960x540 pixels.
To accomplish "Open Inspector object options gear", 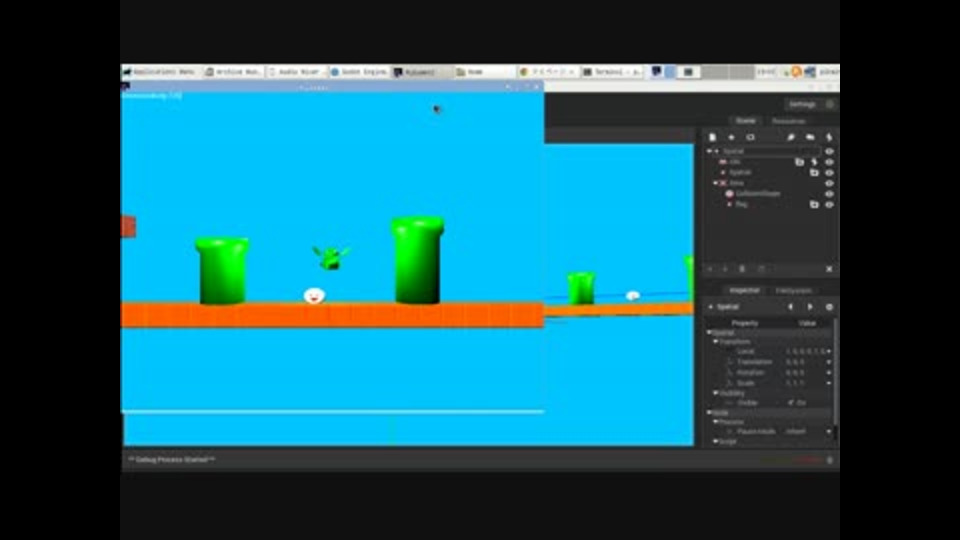I will tap(829, 307).
